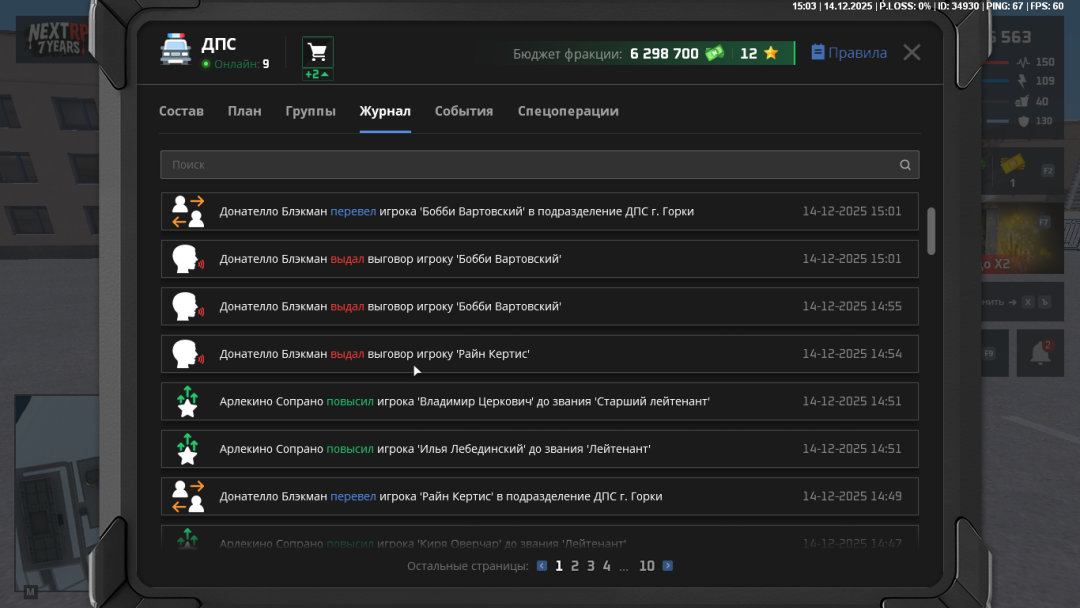The width and height of the screenshot is (1080, 608).
Task: Go to page 2 of journal
Action: tap(575, 566)
